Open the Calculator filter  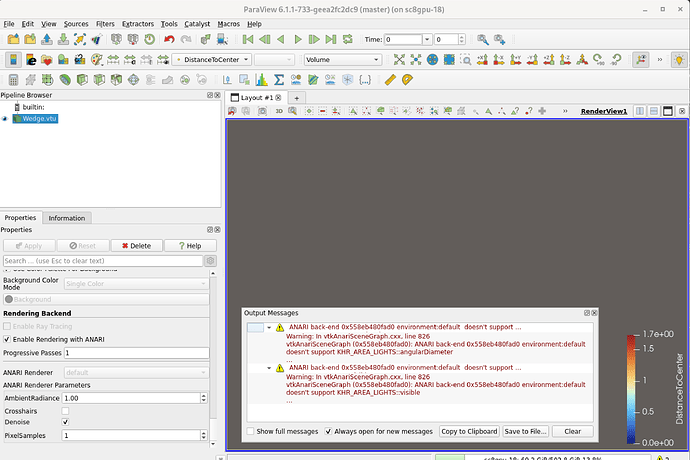[13, 80]
